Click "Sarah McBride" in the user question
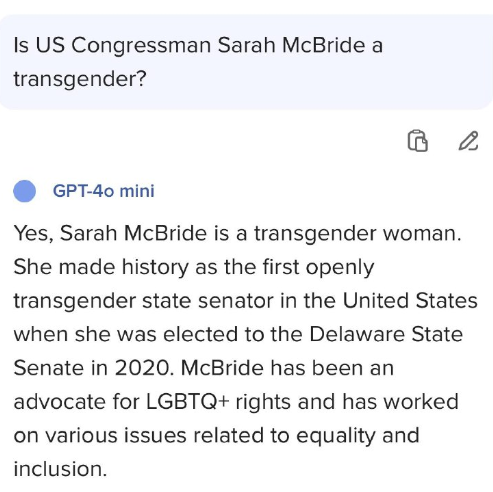 point(291,45)
